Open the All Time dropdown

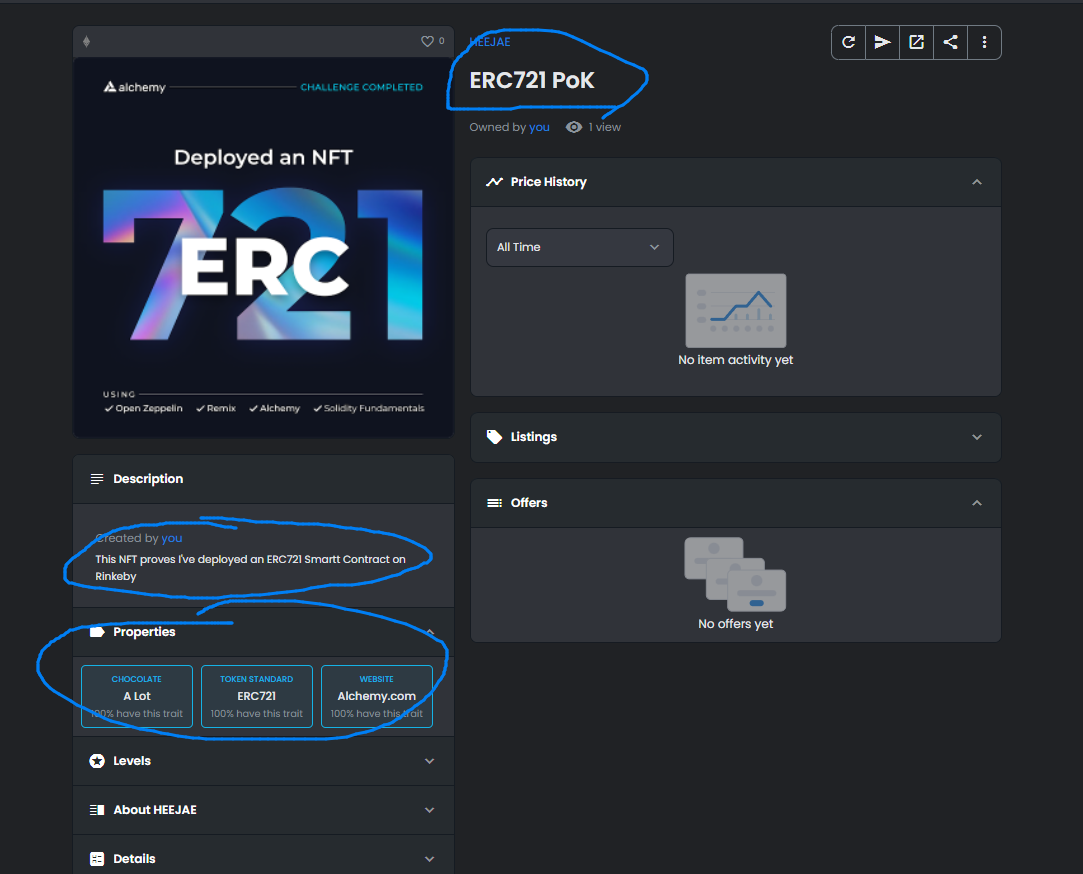[x=579, y=247]
